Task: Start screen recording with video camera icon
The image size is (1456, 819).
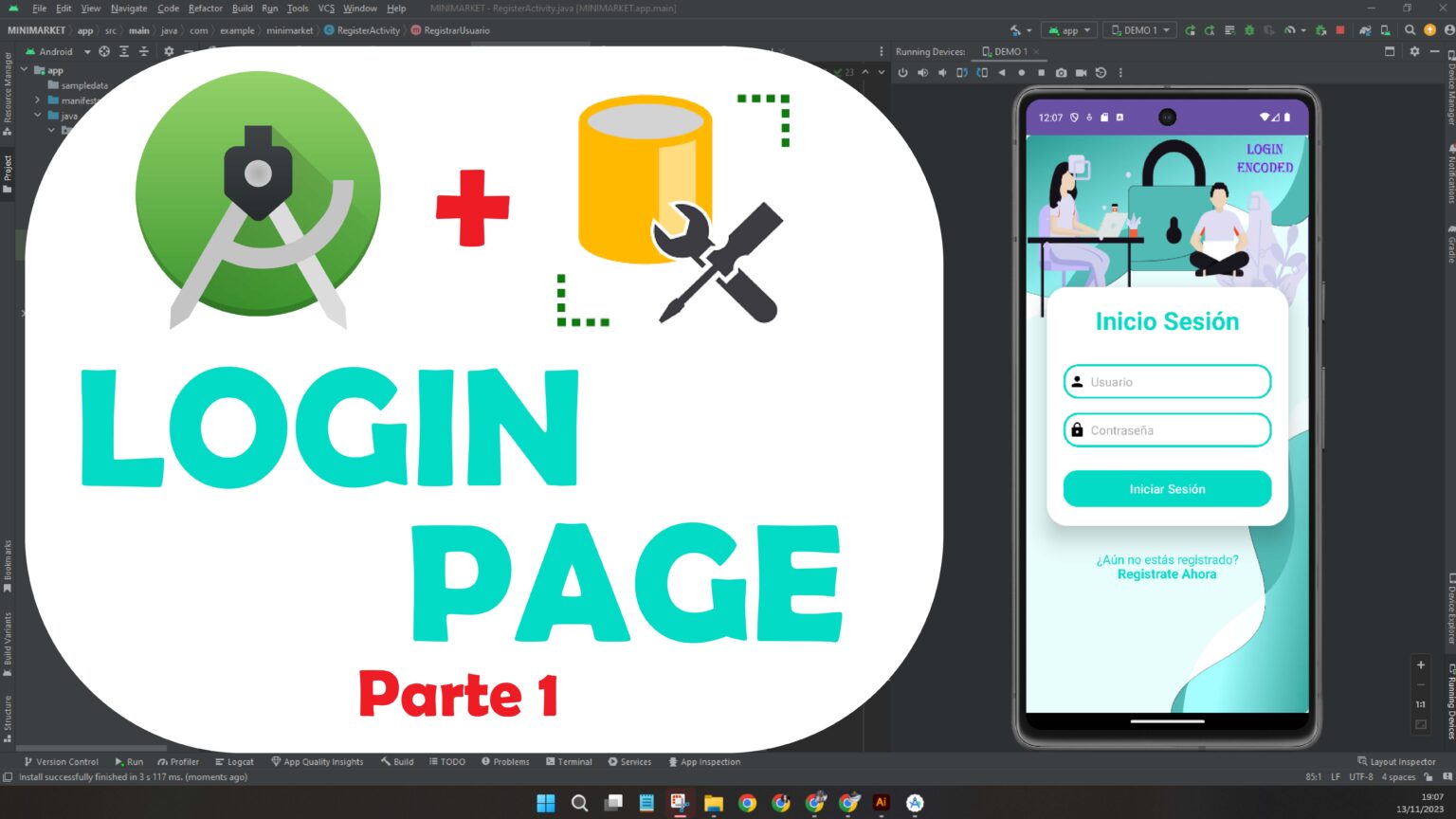Action: pyautogui.click(x=1081, y=73)
